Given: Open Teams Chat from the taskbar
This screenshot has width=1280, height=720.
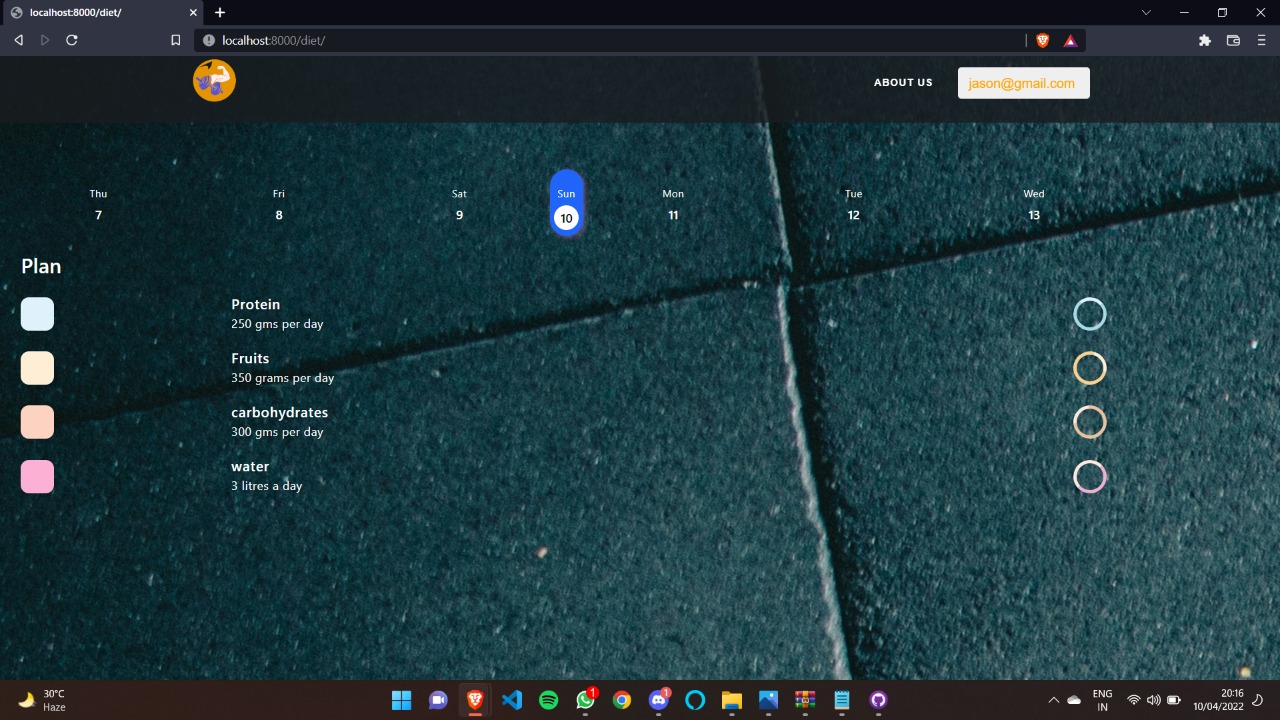Looking at the screenshot, I should (438, 700).
